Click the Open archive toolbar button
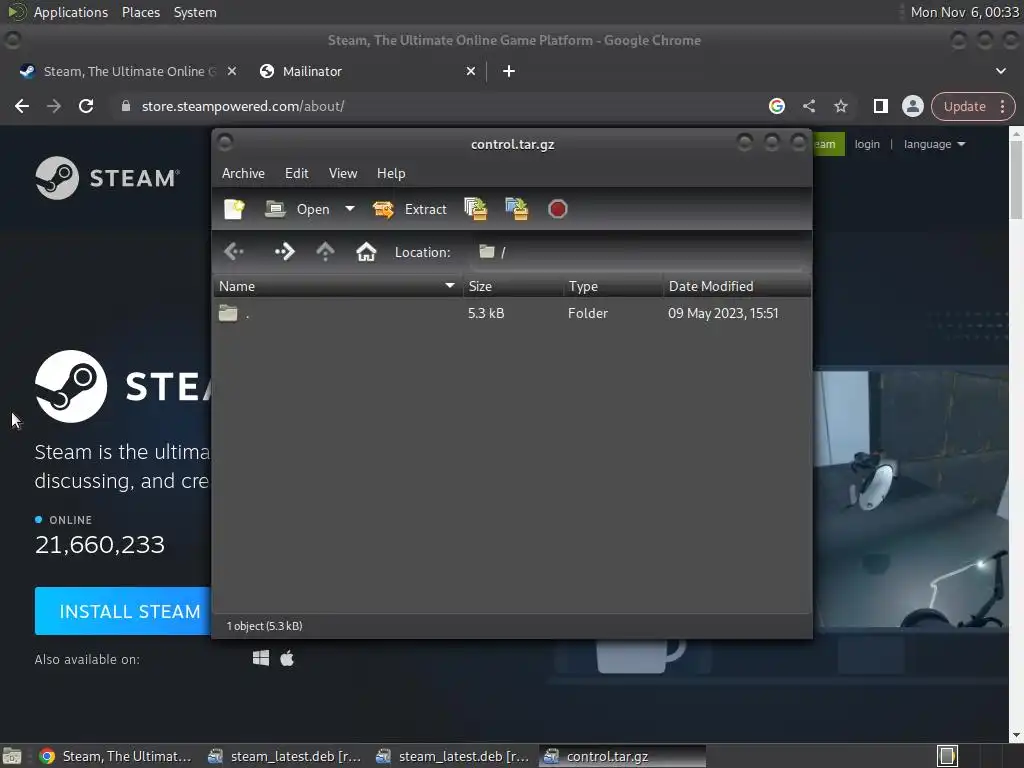The image size is (1024, 768). coord(297,209)
